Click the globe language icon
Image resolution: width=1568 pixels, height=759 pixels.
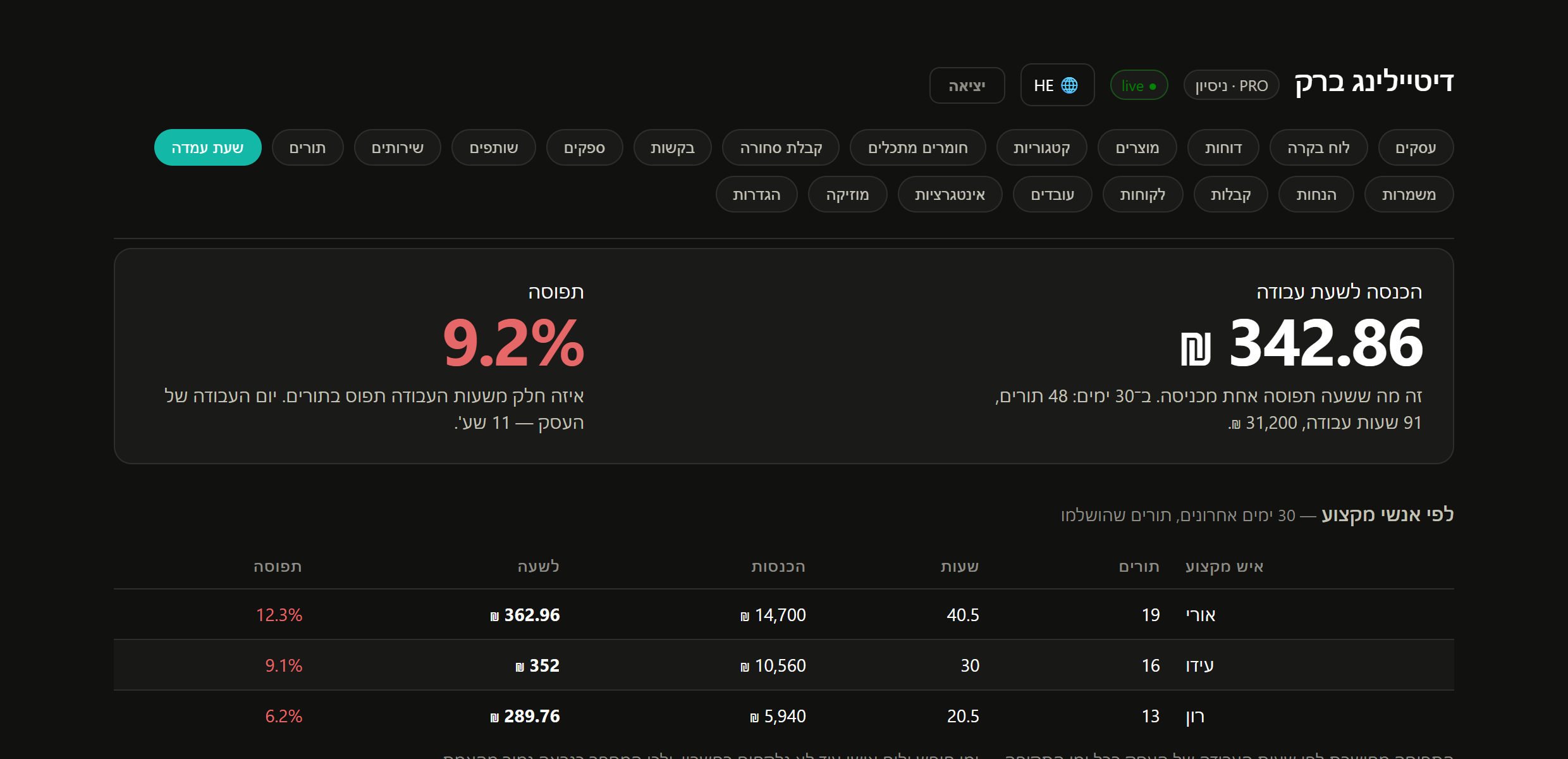pos(1069,85)
